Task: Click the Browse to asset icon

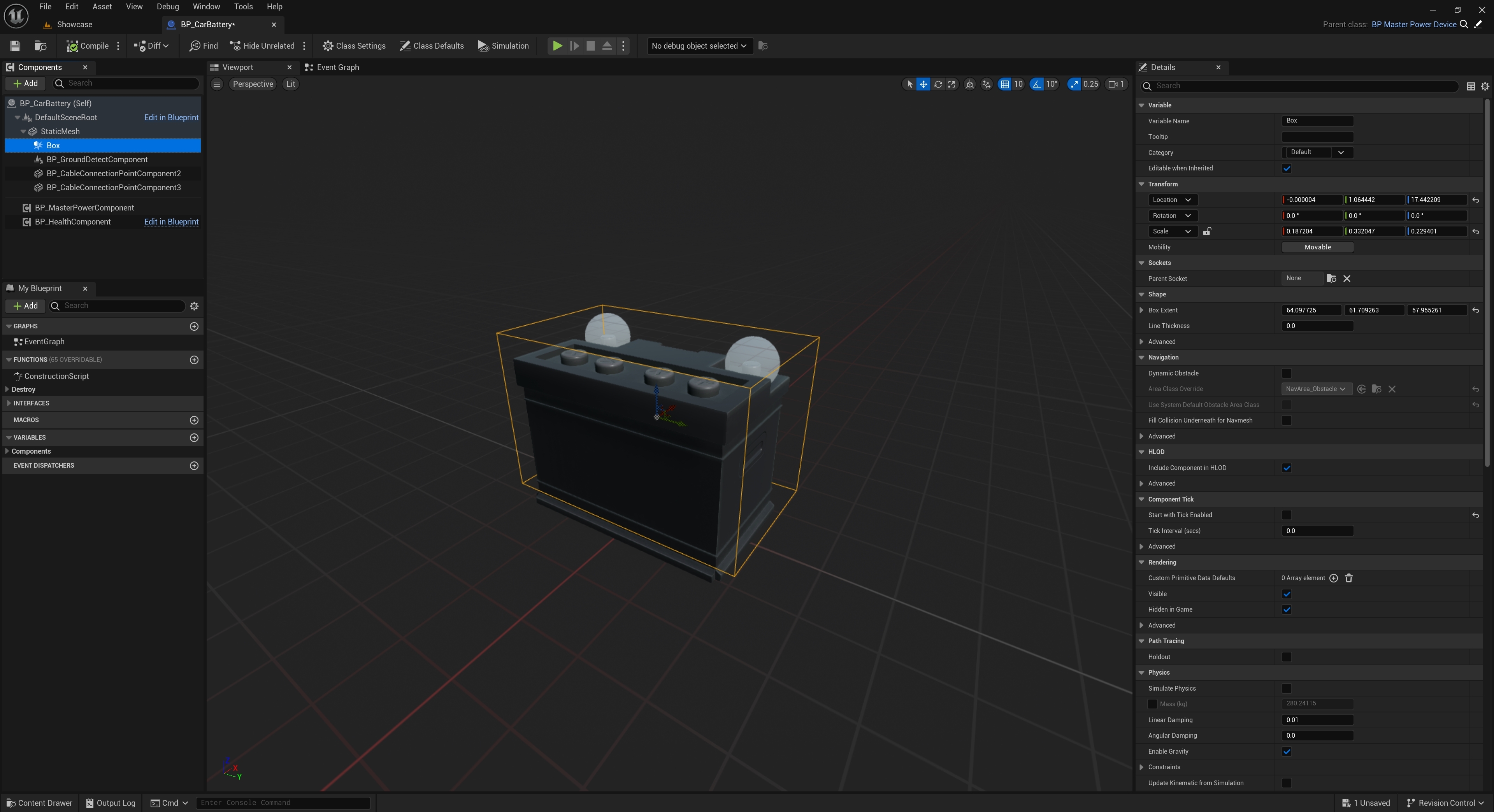Action: 40,46
